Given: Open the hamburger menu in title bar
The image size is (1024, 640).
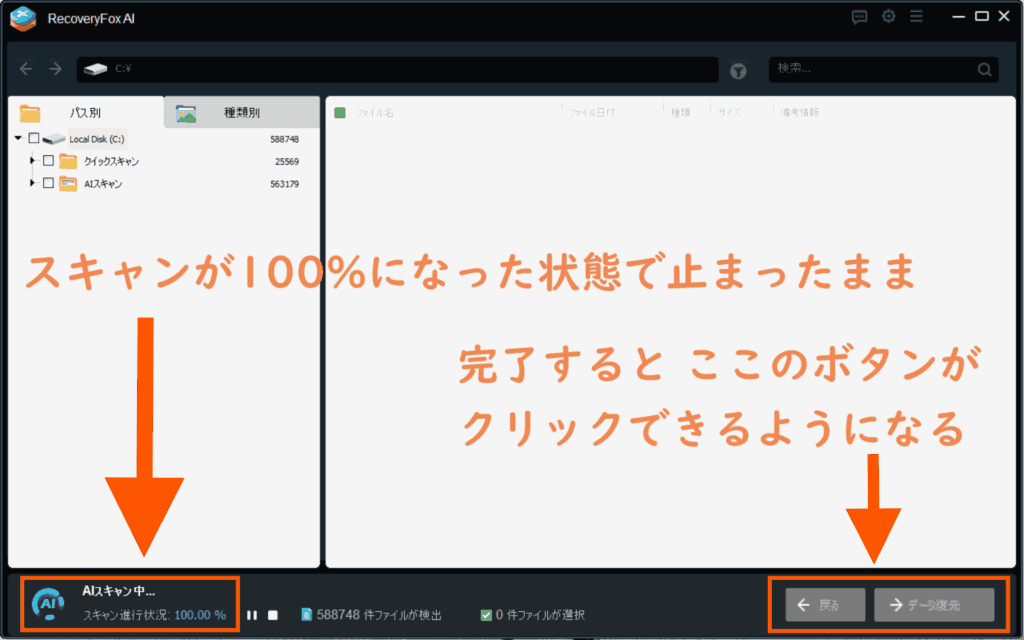Looking at the screenshot, I should [x=916, y=17].
